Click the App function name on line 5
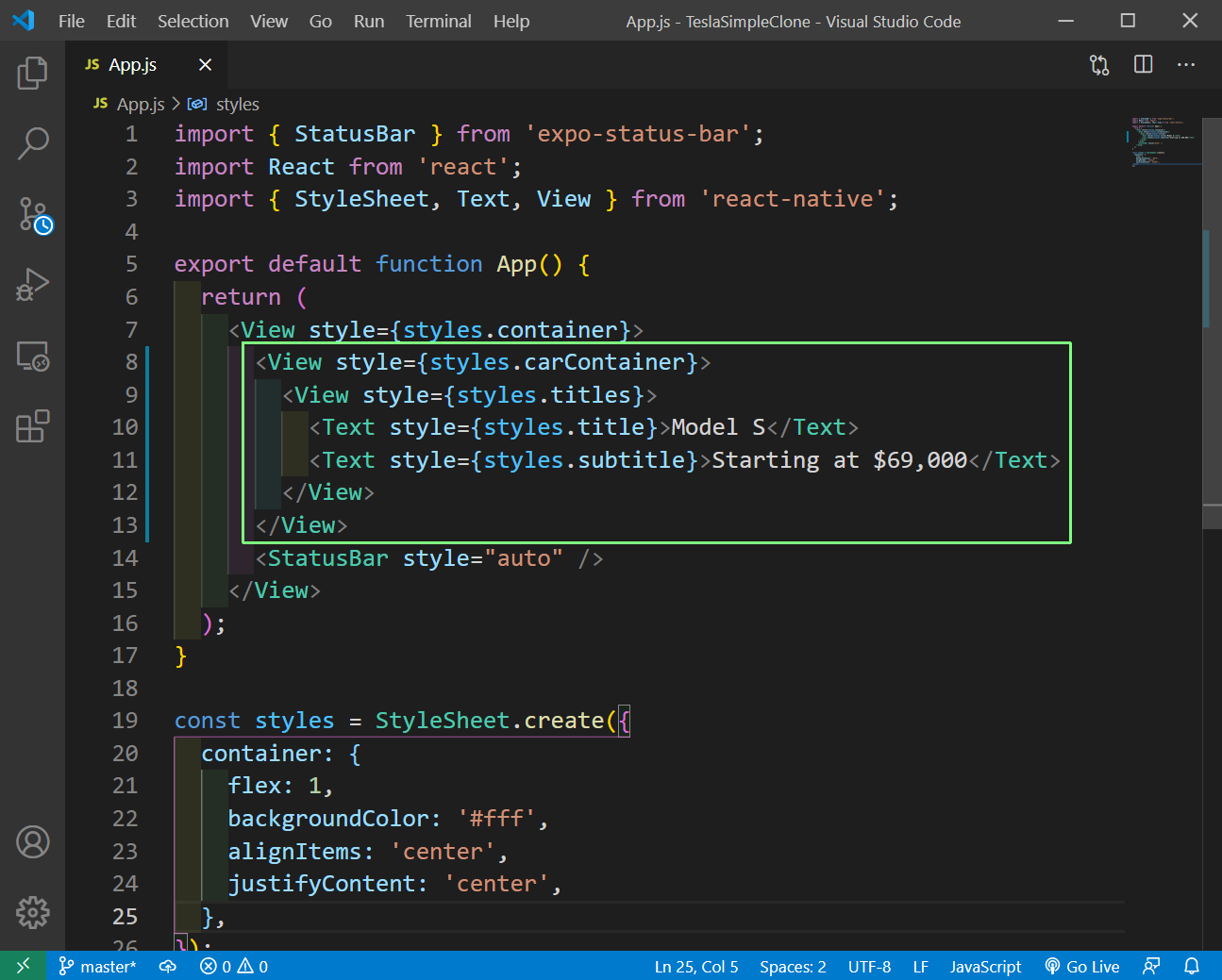This screenshot has width=1222, height=980. tap(516, 264)
